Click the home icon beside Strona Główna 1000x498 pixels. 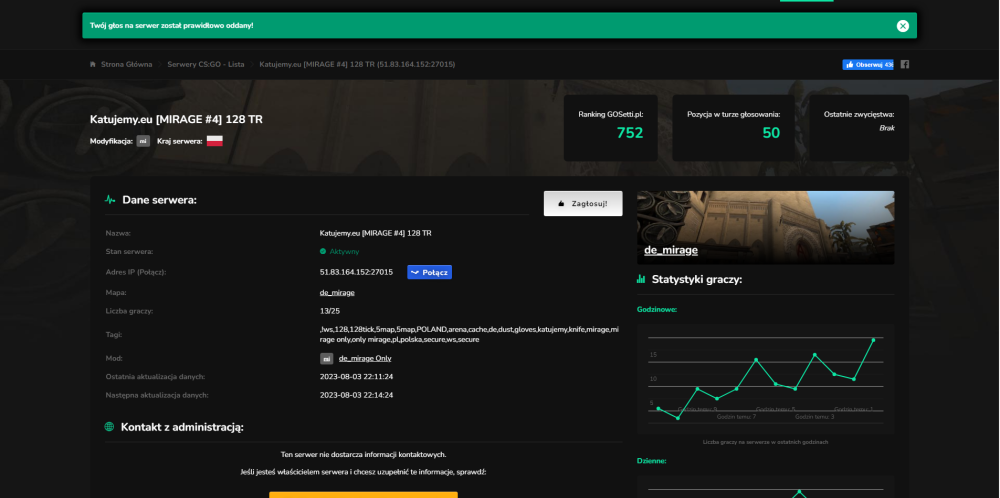point(93,64)
